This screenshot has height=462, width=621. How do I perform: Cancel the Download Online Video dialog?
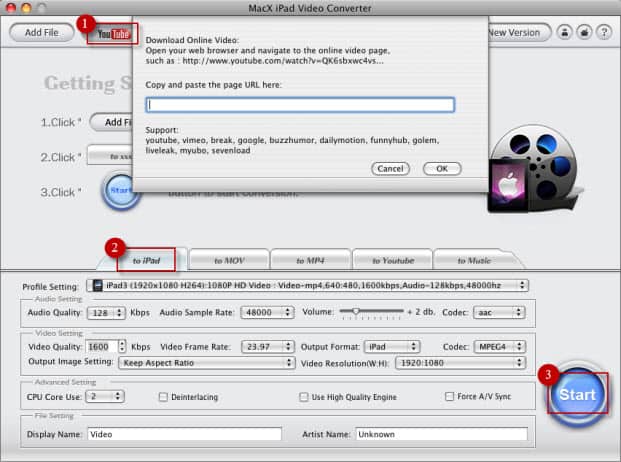pyautogui.click(x=390, y=169)
